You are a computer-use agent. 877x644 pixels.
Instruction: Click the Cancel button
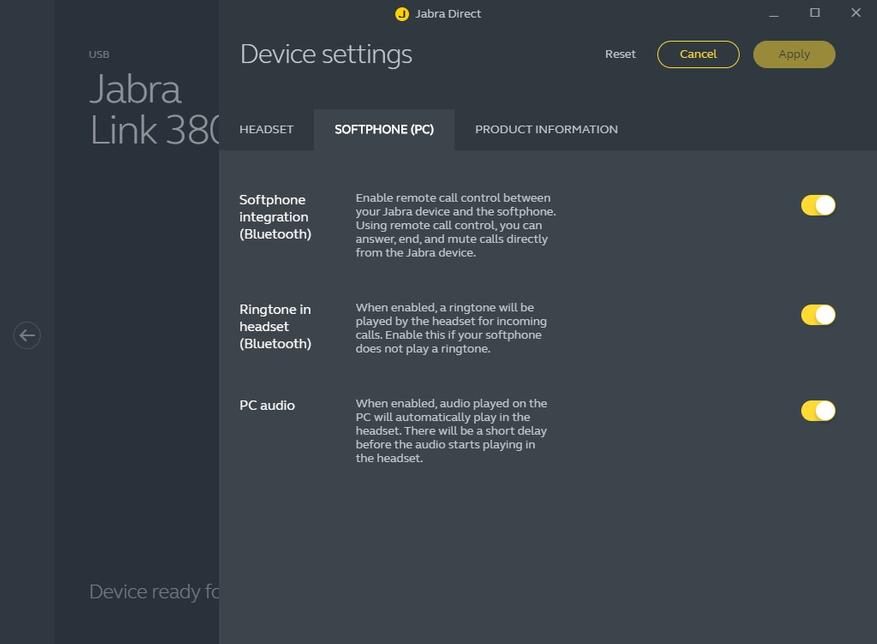698,54
